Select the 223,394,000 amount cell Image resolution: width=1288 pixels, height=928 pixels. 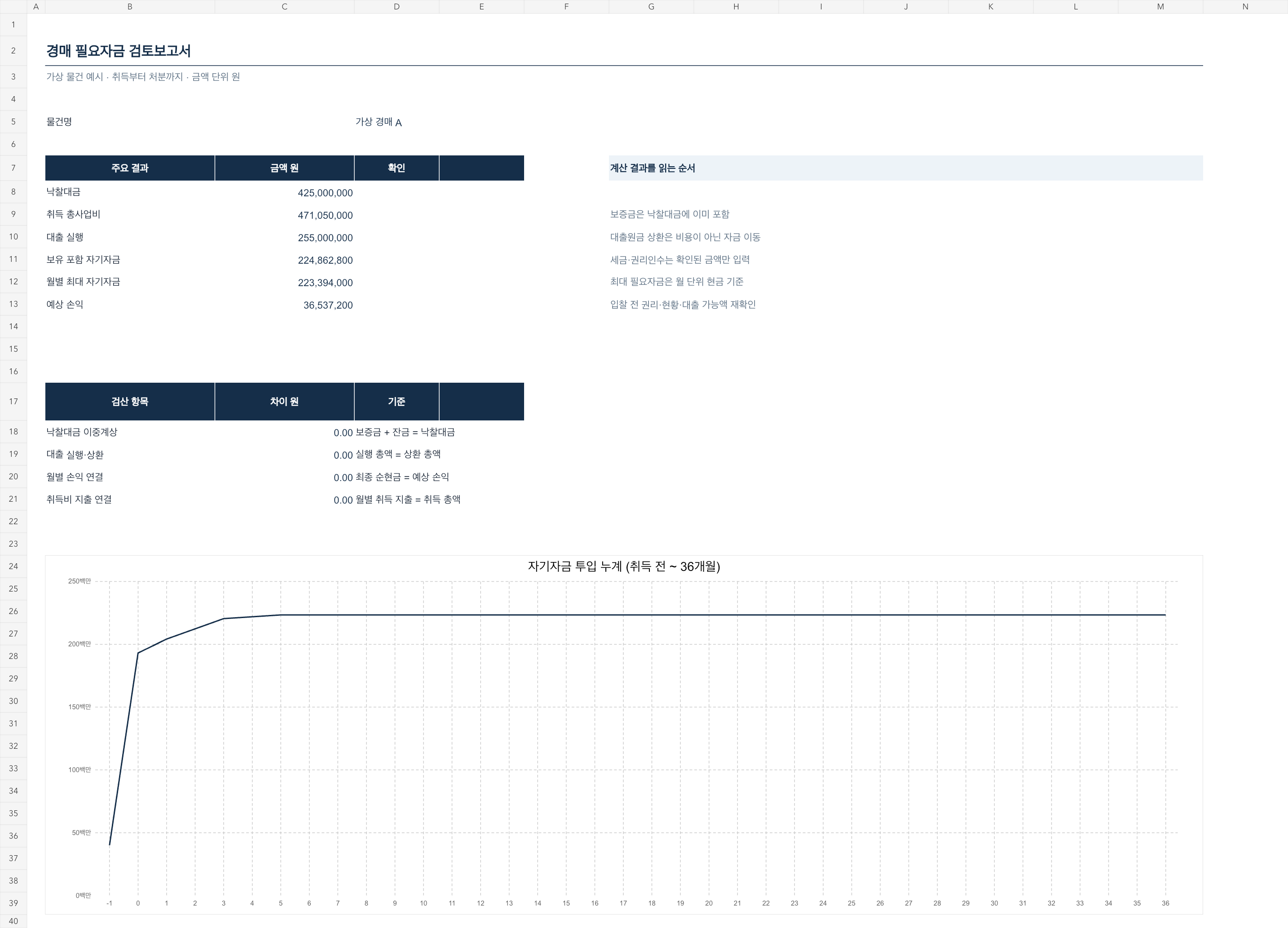[x=285, y=282]
